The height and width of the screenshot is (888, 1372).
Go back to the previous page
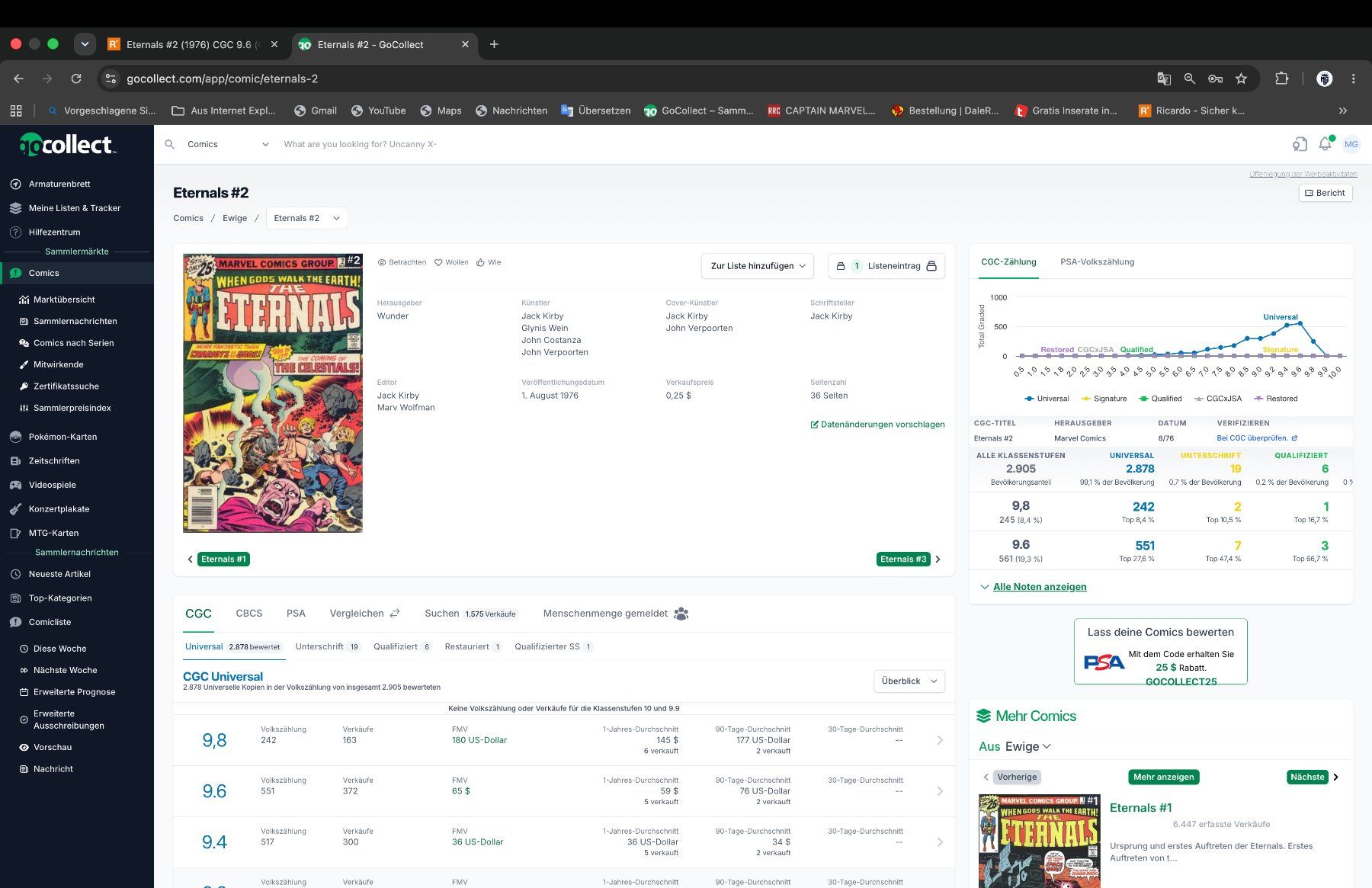click(x=19, y=79)
